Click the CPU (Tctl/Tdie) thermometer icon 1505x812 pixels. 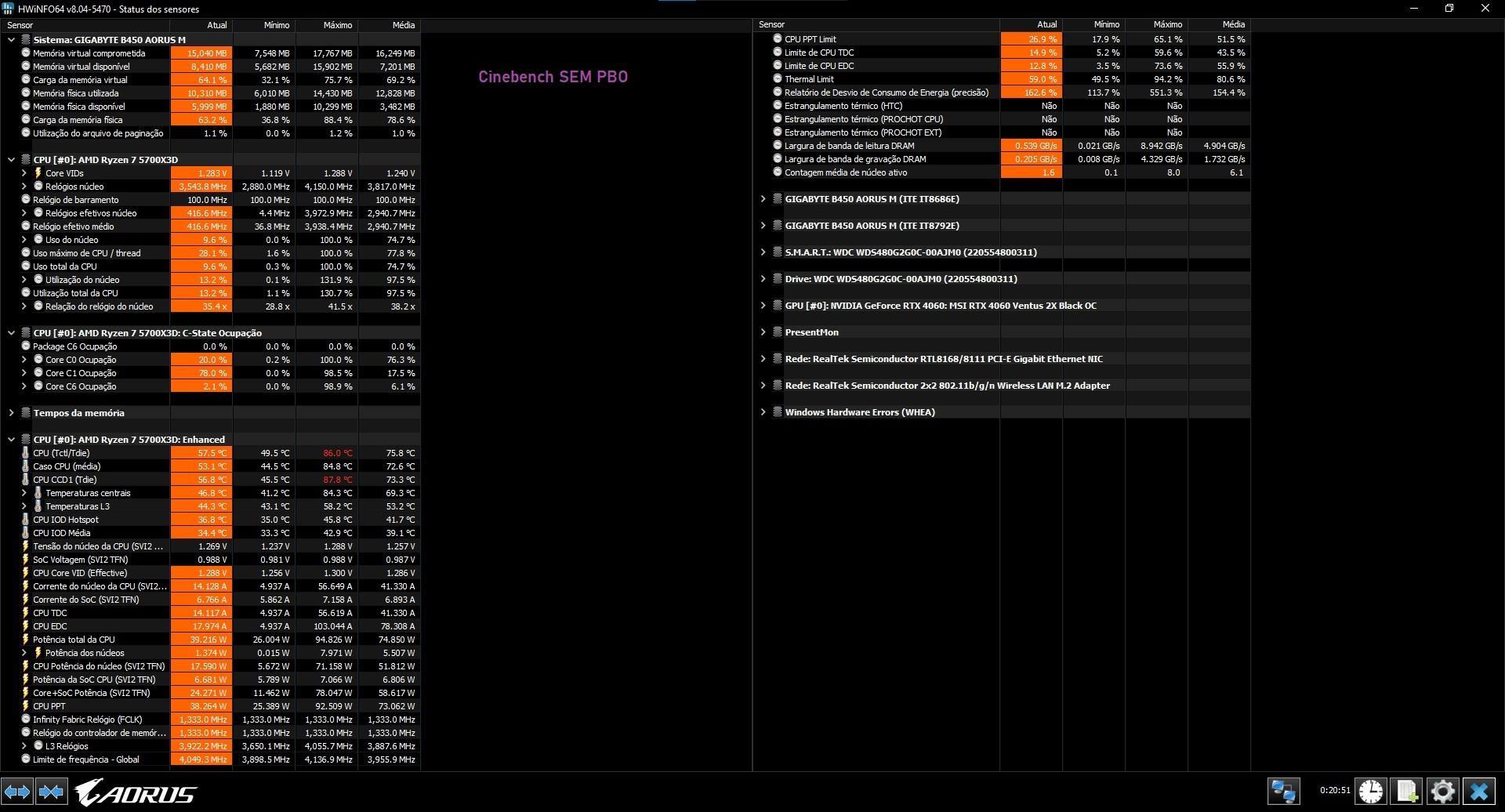point(26,453)
